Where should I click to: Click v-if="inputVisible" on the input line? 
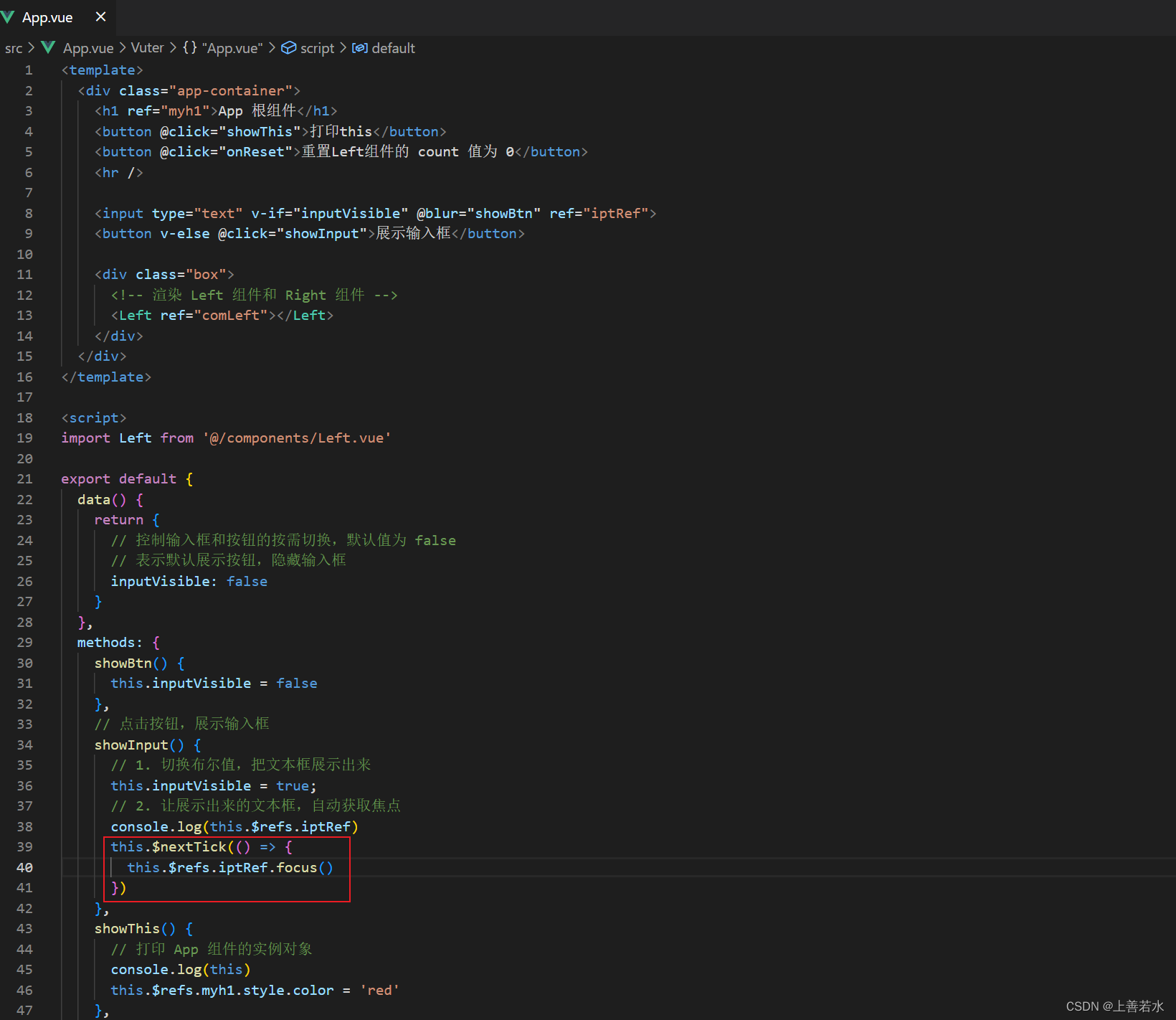[330, 214]
